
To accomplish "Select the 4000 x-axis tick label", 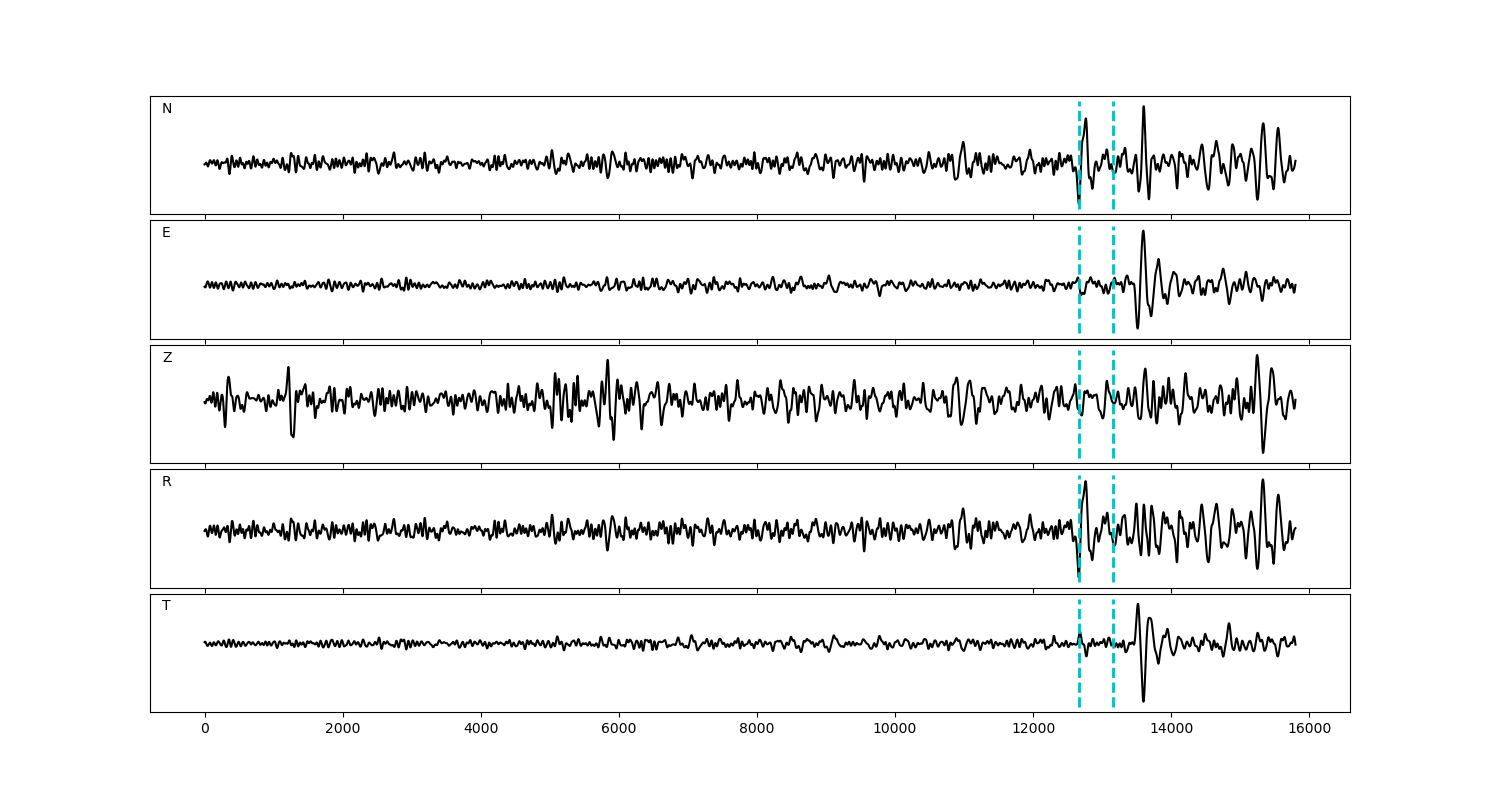I will (481, 730).
